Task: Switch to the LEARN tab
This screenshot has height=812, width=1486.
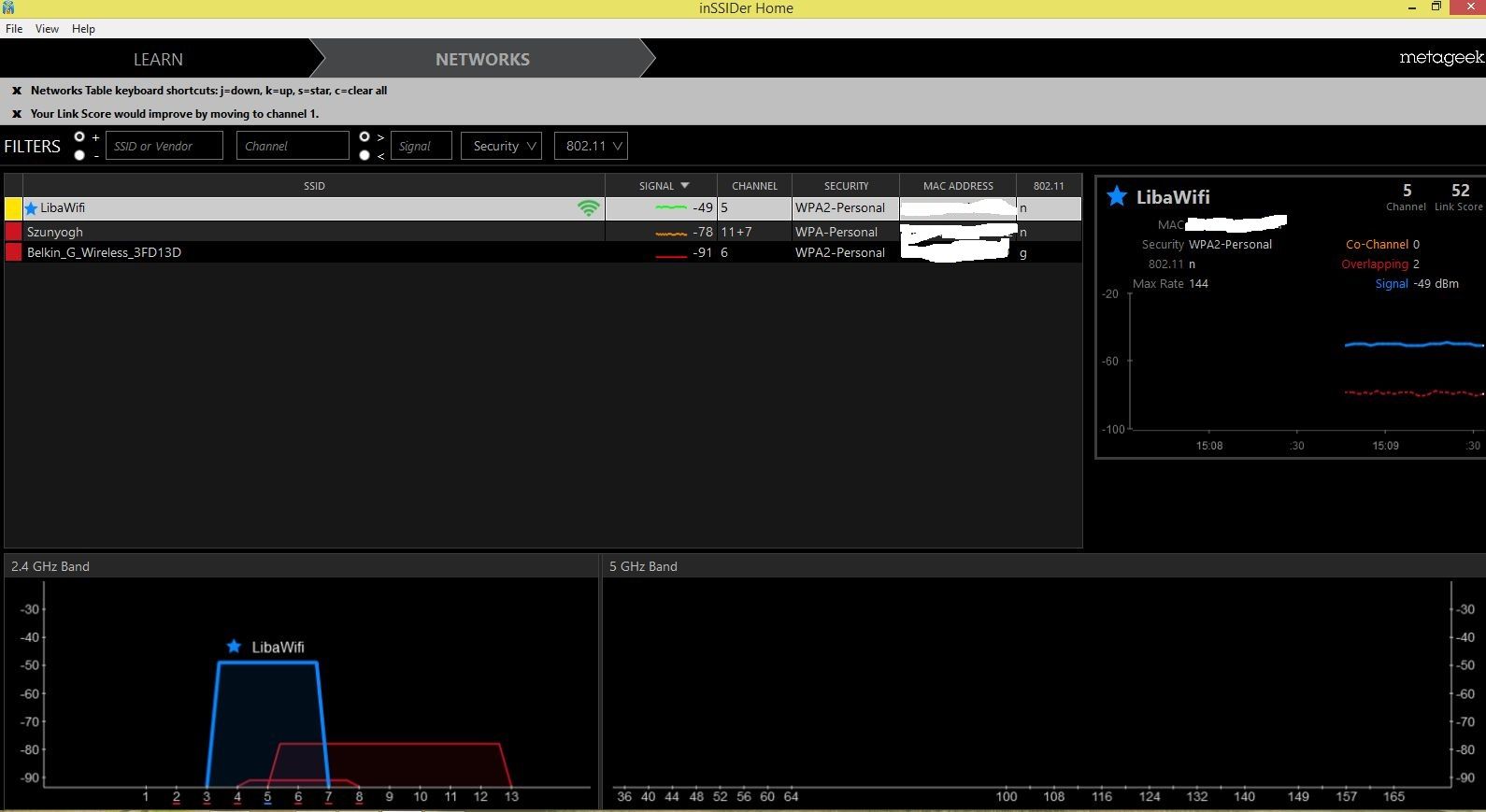Action: tap(158, 59)
